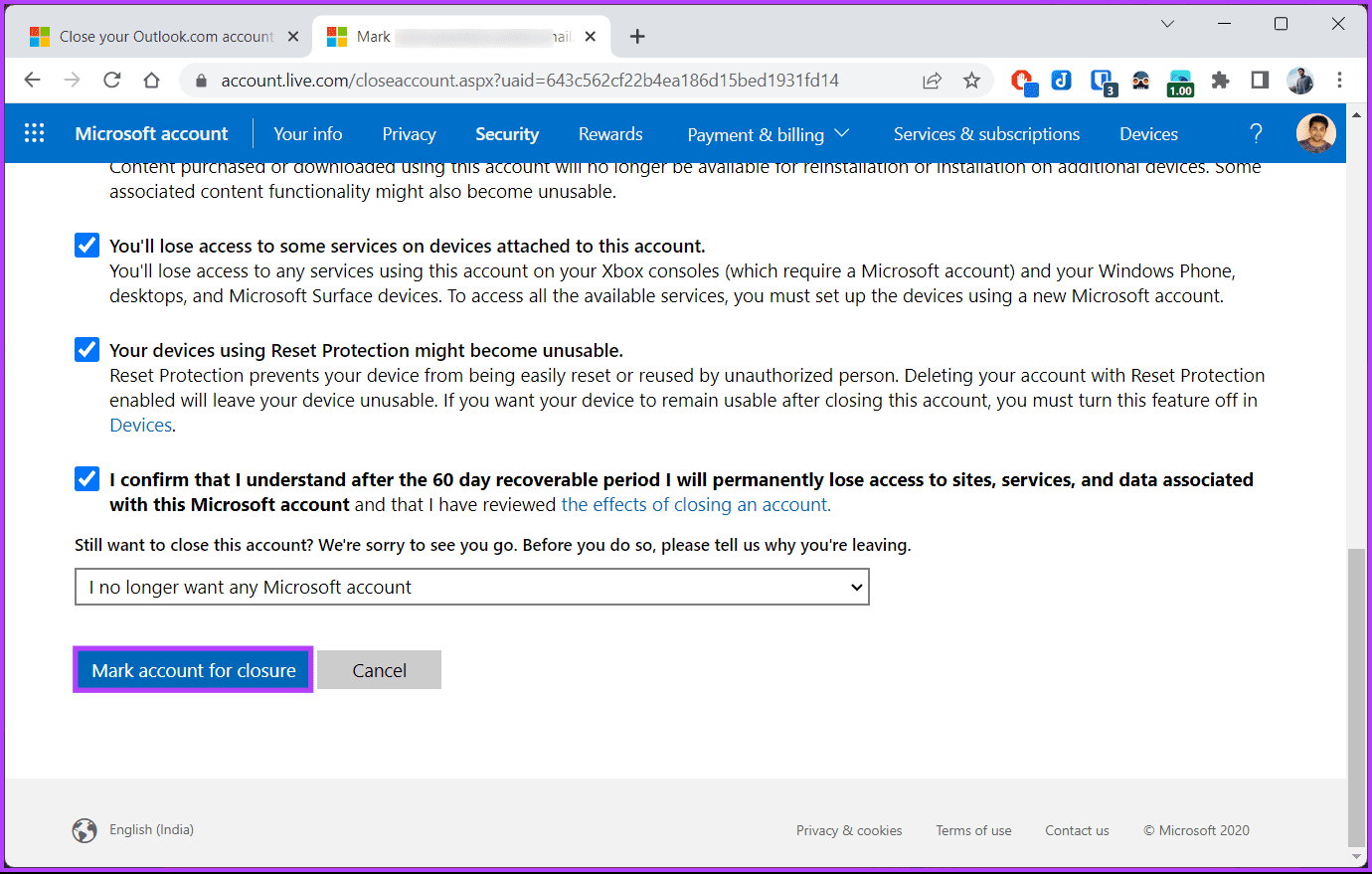Uncheck 'You'll lose access to some services' checkbox
The height and width of the screenshot is (874, 1372).
87,246
